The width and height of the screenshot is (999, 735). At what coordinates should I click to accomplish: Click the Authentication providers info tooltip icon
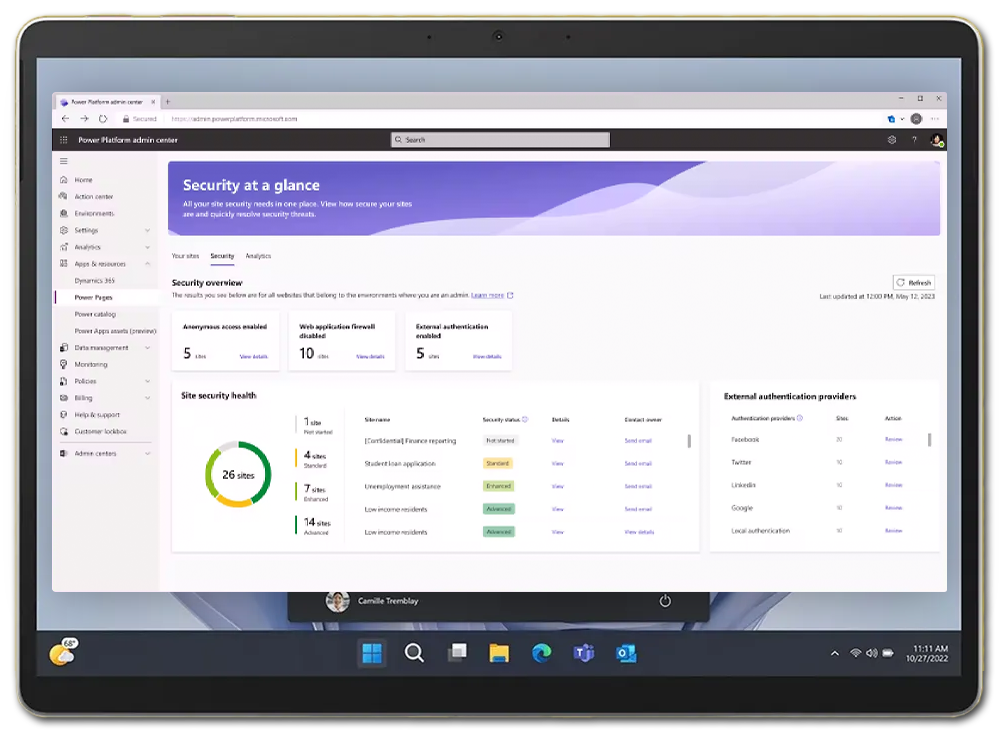(x=799, y=418)
